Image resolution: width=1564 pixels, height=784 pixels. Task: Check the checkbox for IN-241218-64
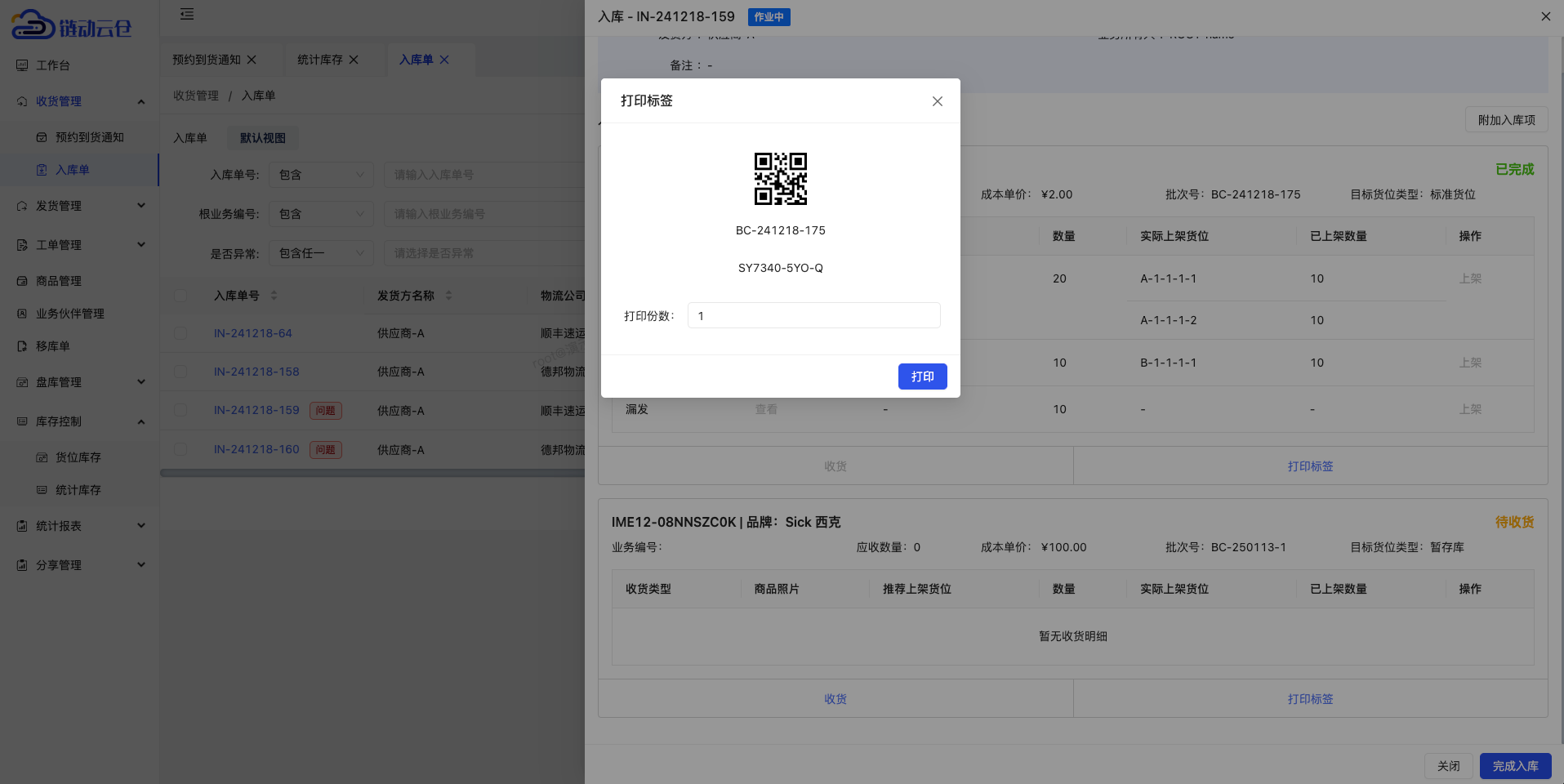(x=180, y=333)
